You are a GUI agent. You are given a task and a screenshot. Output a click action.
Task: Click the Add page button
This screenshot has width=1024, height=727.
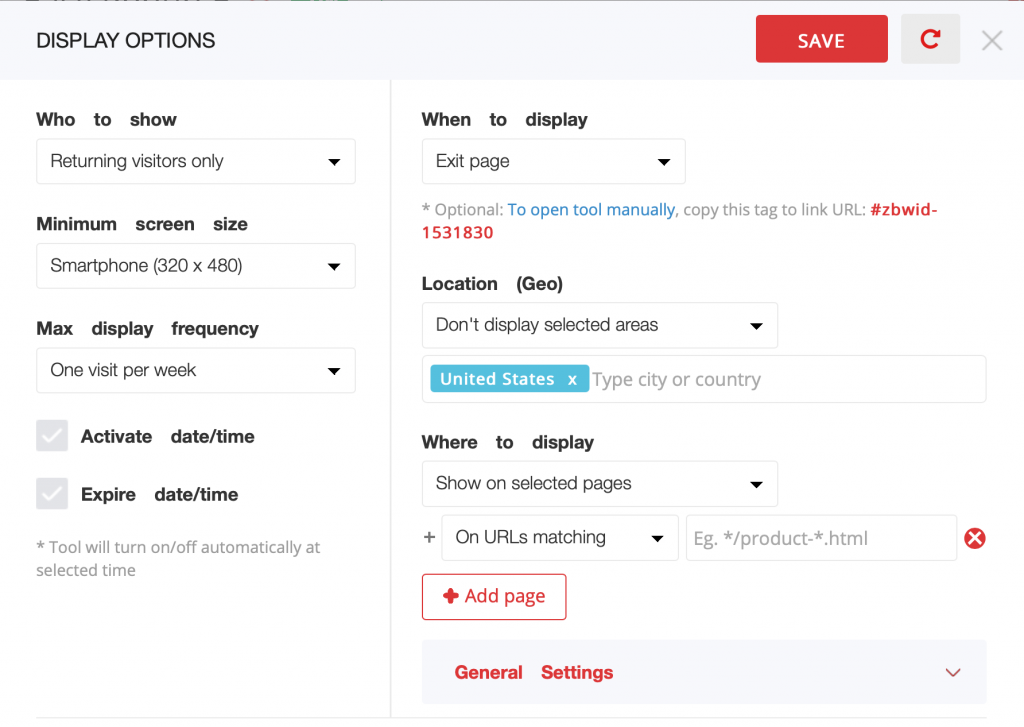pos(494,596)
